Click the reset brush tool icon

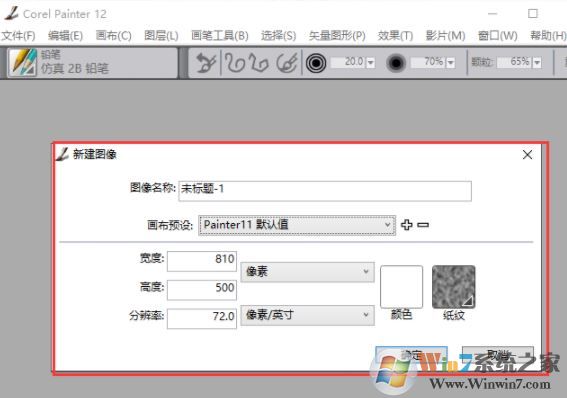(x=206, y=63)
